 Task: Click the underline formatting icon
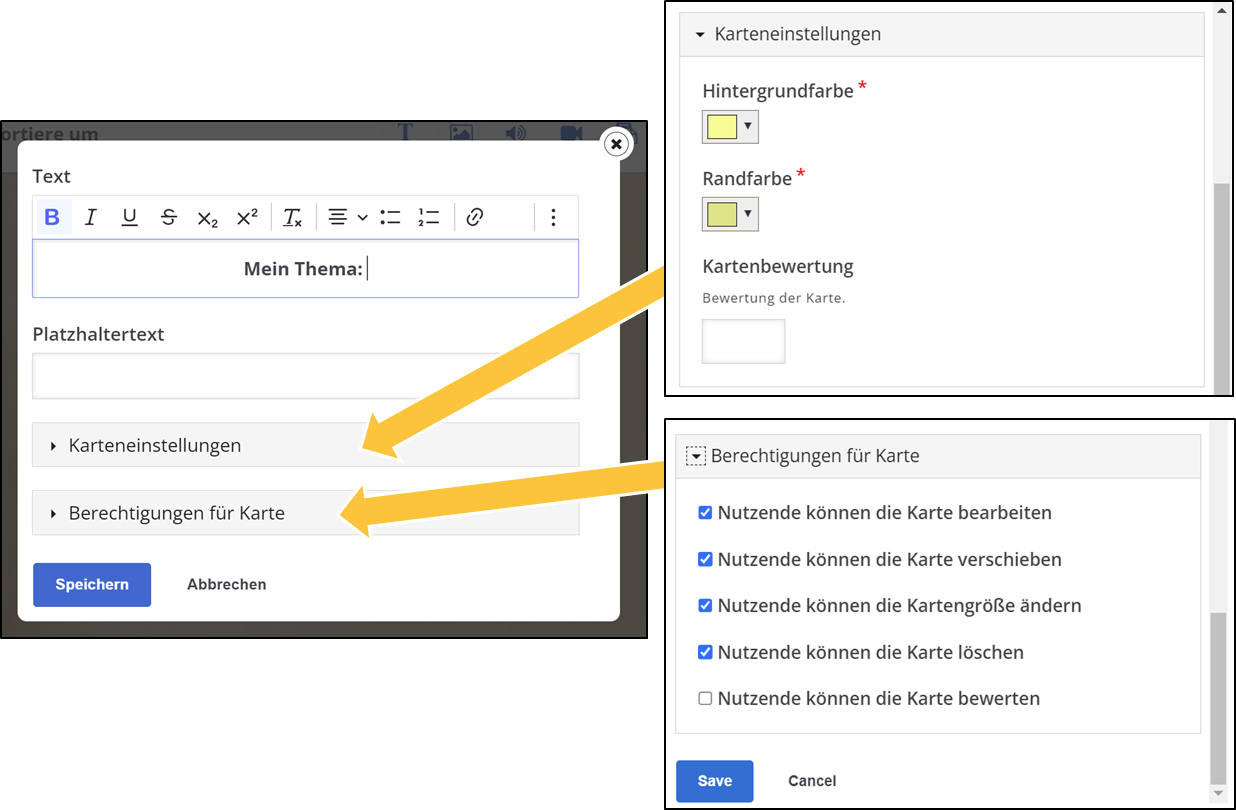(129, 217)
